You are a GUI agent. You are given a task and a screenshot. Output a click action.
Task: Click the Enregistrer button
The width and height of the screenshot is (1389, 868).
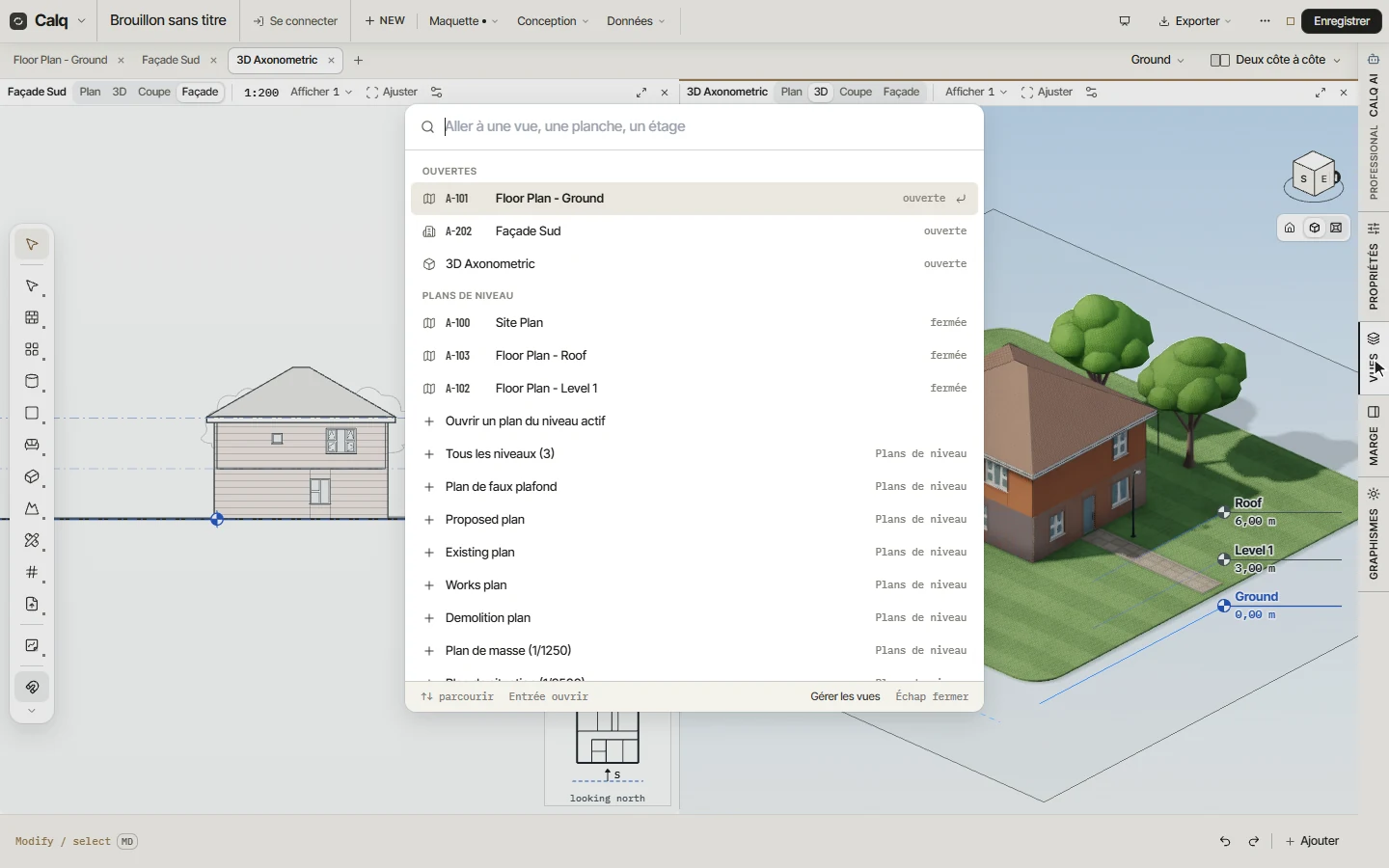1341,21
